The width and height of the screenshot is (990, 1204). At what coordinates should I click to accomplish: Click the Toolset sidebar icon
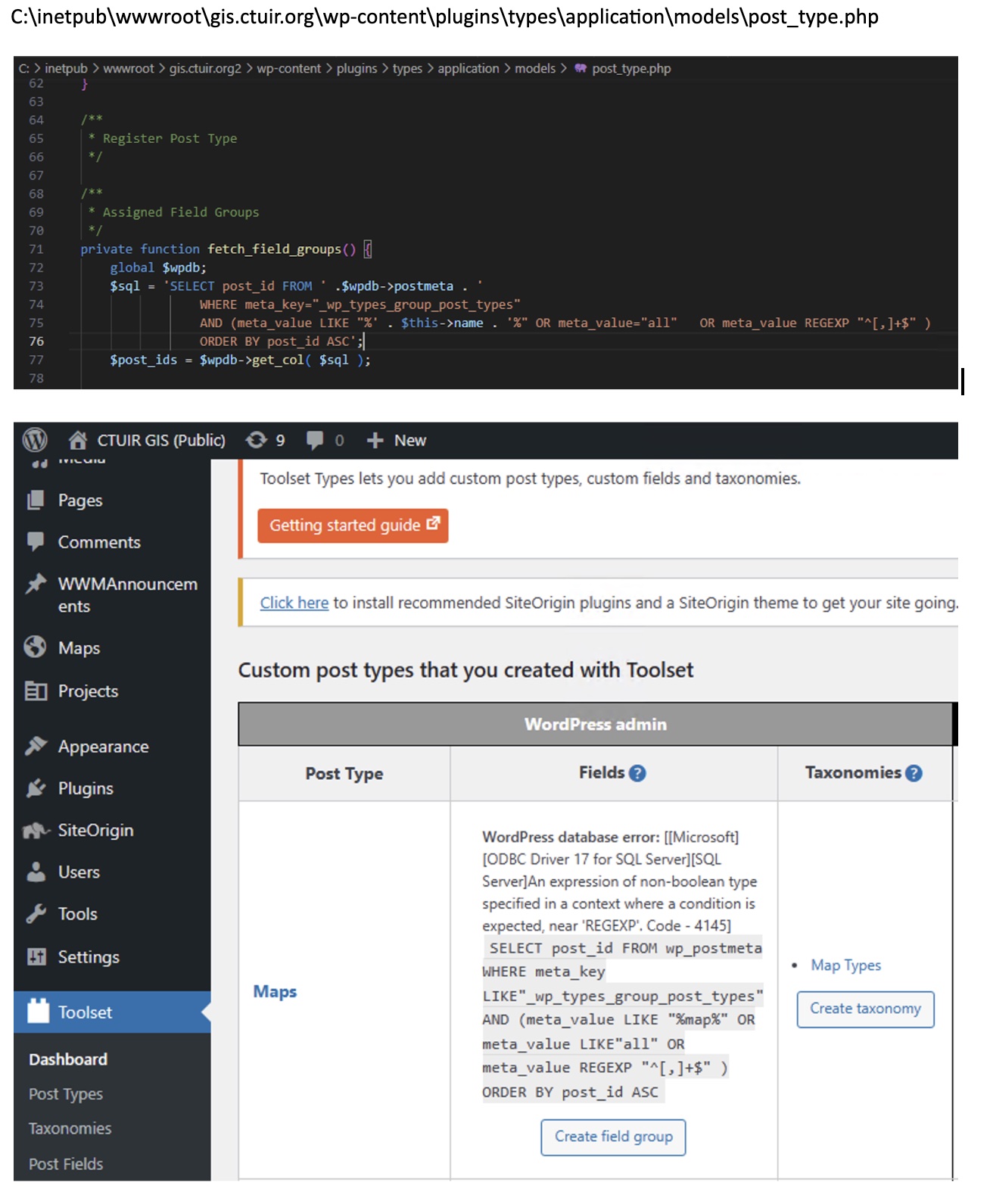click(38, 1011)
